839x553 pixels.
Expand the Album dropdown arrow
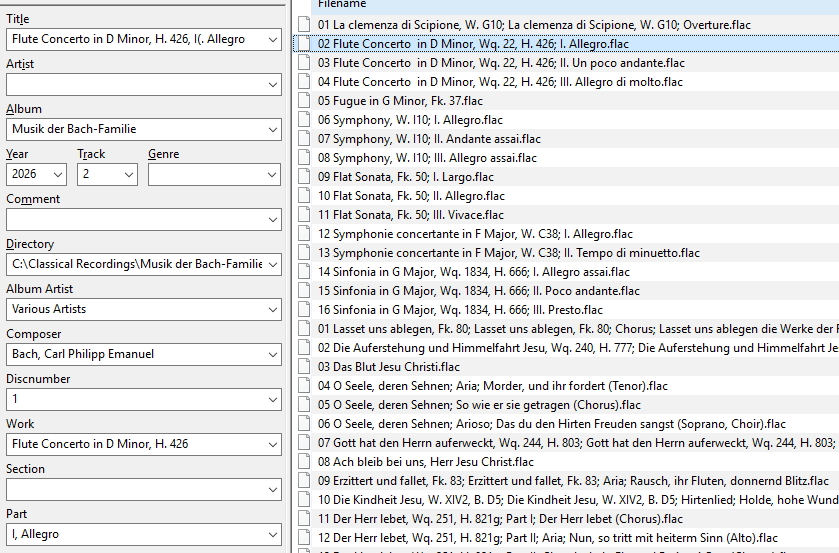pos(273,130)
